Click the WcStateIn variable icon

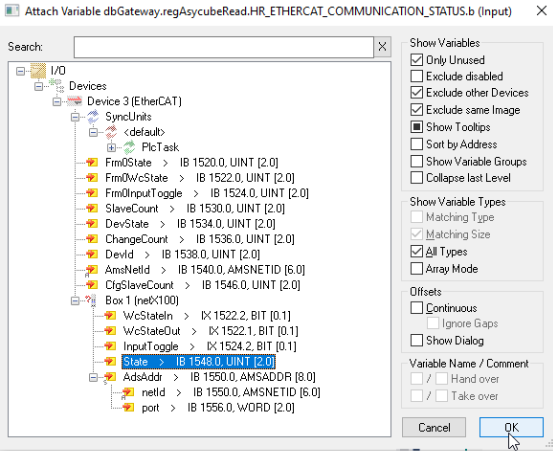pos(110,316)
